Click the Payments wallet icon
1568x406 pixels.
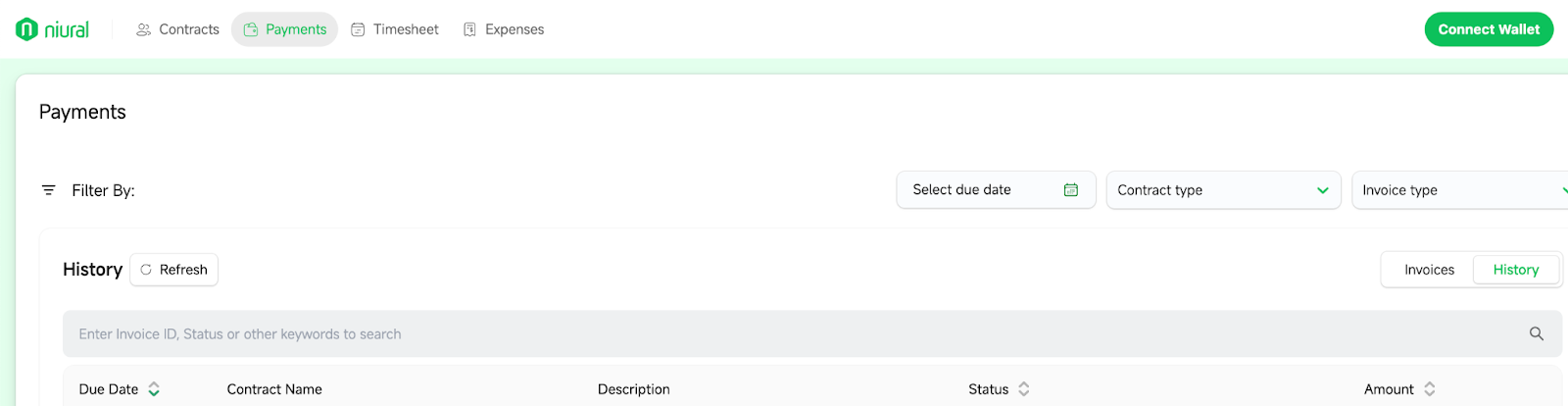(x=250, y=29)
